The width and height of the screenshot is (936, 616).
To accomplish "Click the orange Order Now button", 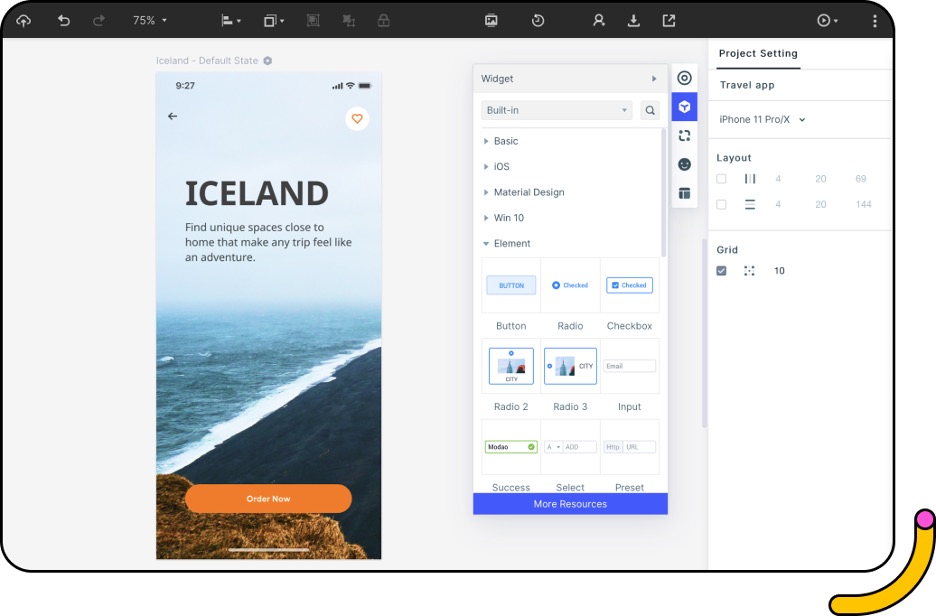I will coord(268,499).
